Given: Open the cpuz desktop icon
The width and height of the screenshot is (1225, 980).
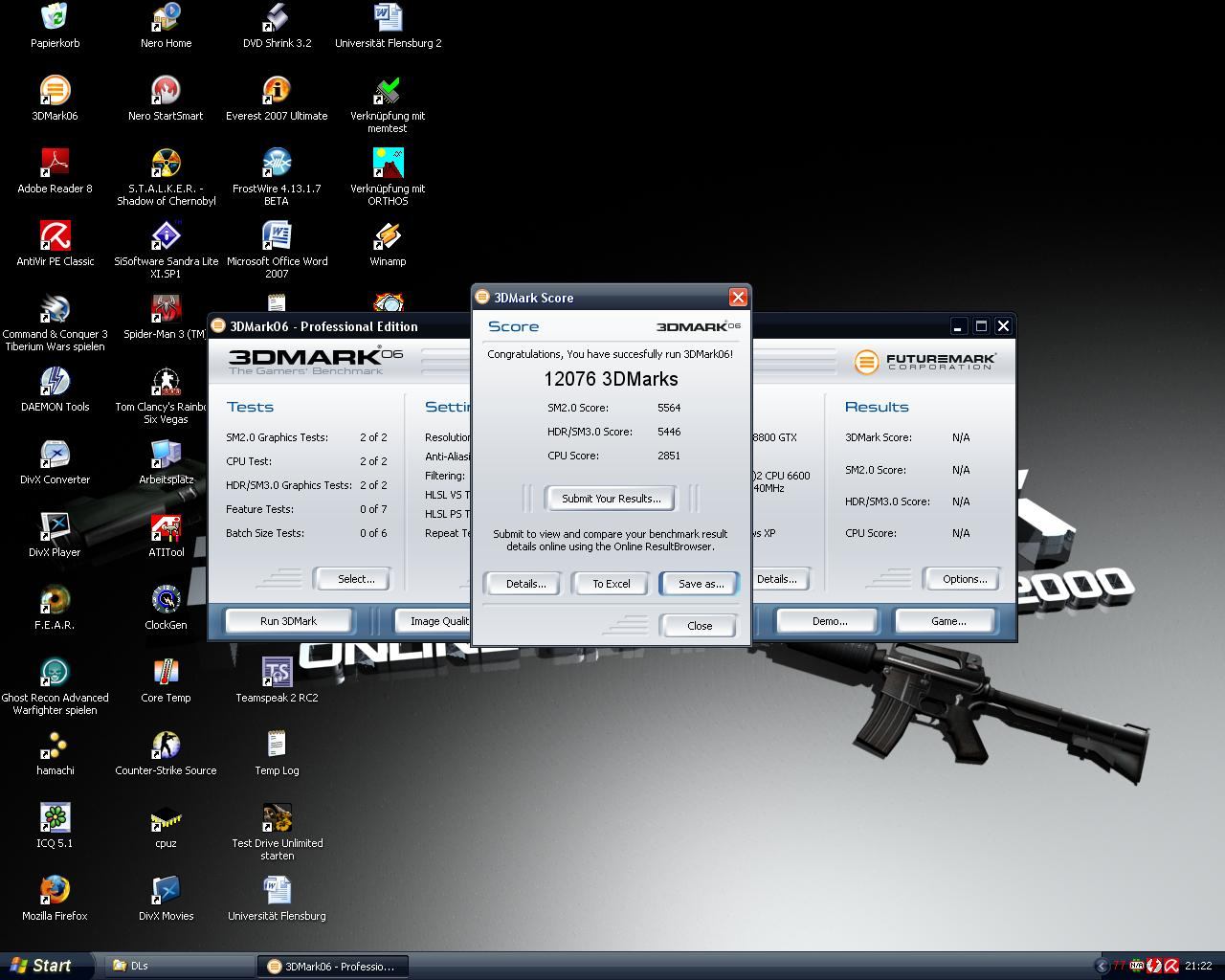Looking at the screenshot, I should pos(166,817).
